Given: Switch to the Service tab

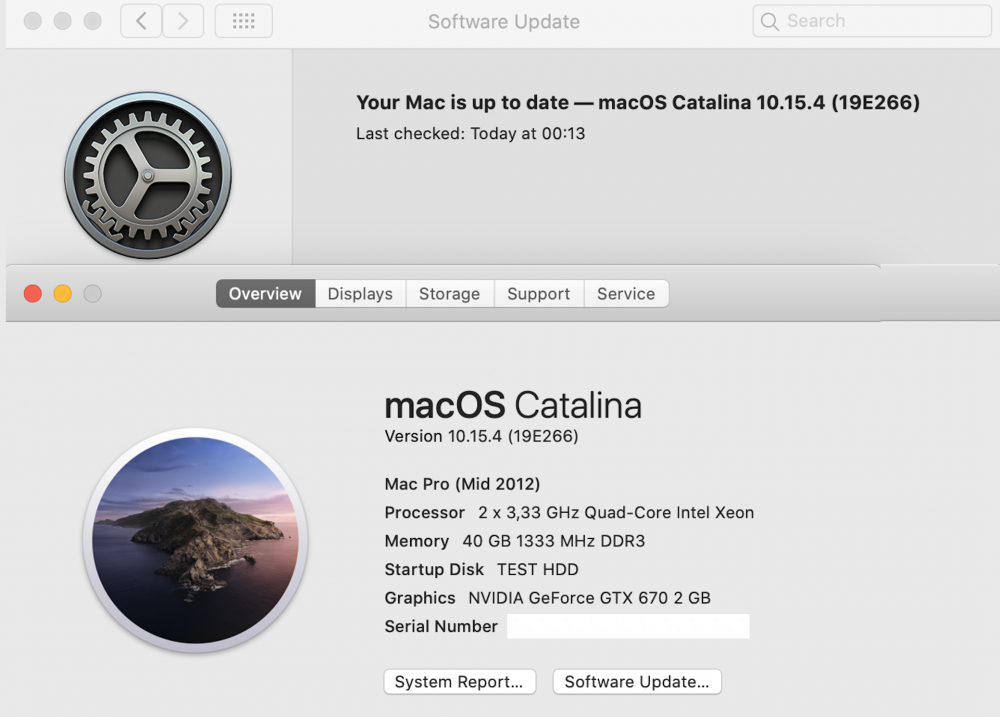Looking at the screenshot, I should pos(626,293).
